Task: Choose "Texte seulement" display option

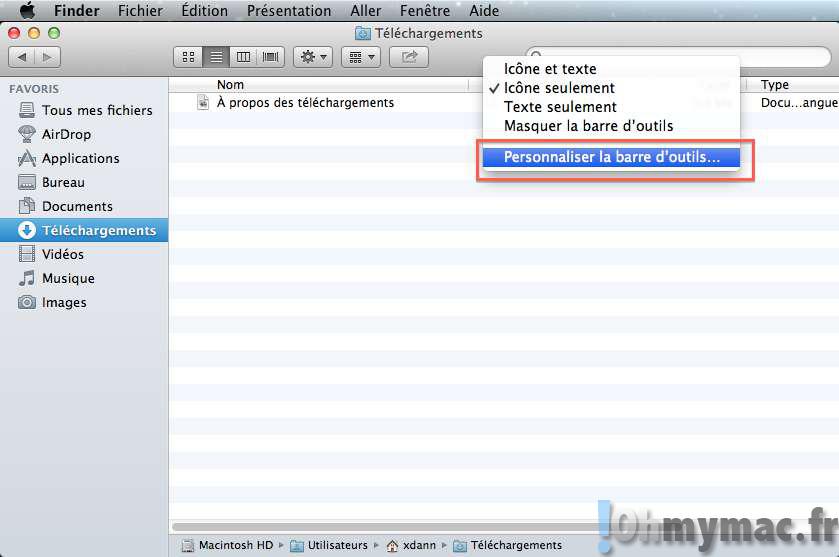Action: coord(560,107)
